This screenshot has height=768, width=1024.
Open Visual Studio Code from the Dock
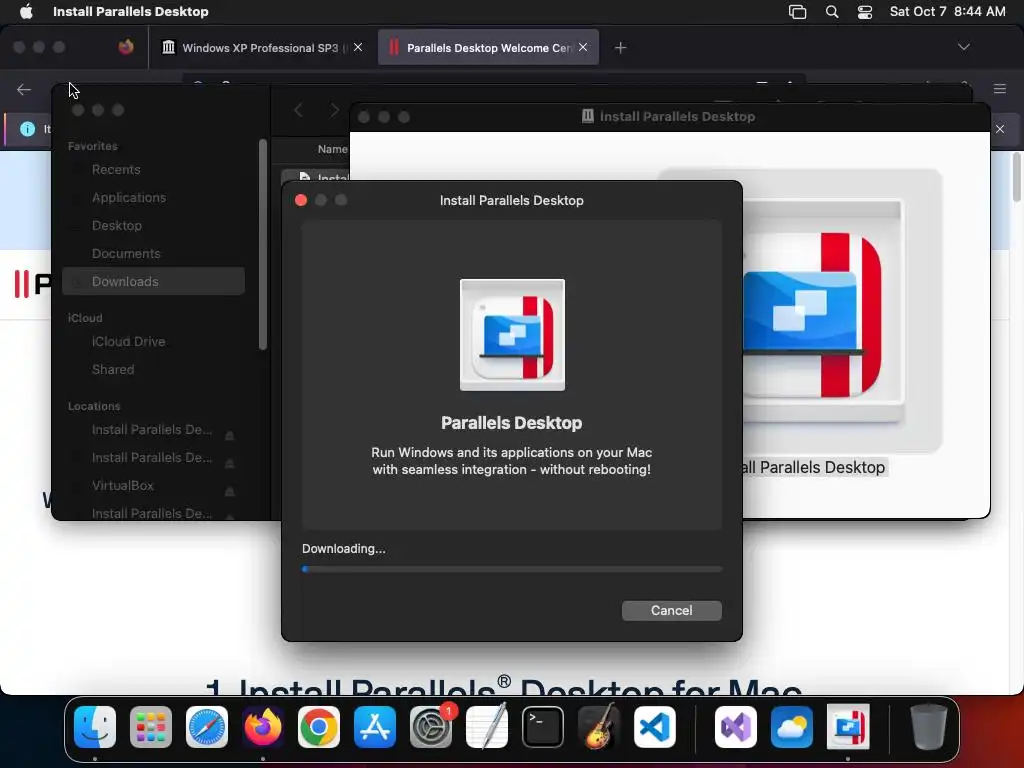click(655, 727)
